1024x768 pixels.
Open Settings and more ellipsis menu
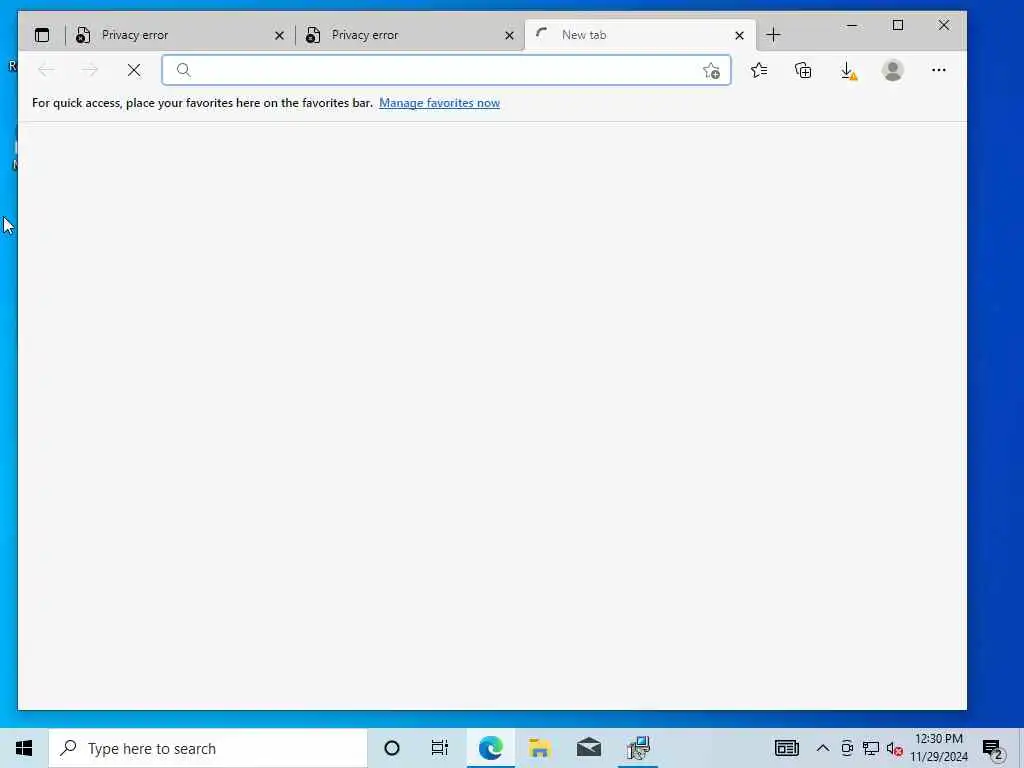(x=938, y=70)
